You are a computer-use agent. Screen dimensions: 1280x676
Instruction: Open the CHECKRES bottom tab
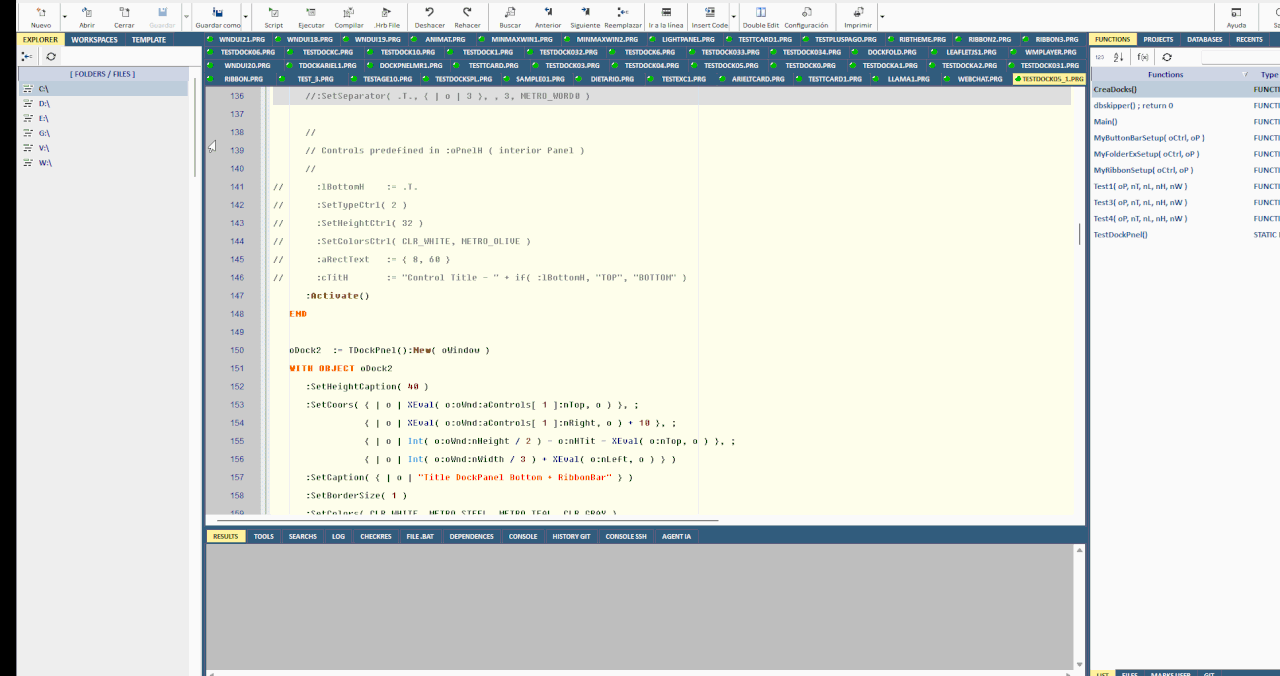pyautogui.click(x=376, y=536)
